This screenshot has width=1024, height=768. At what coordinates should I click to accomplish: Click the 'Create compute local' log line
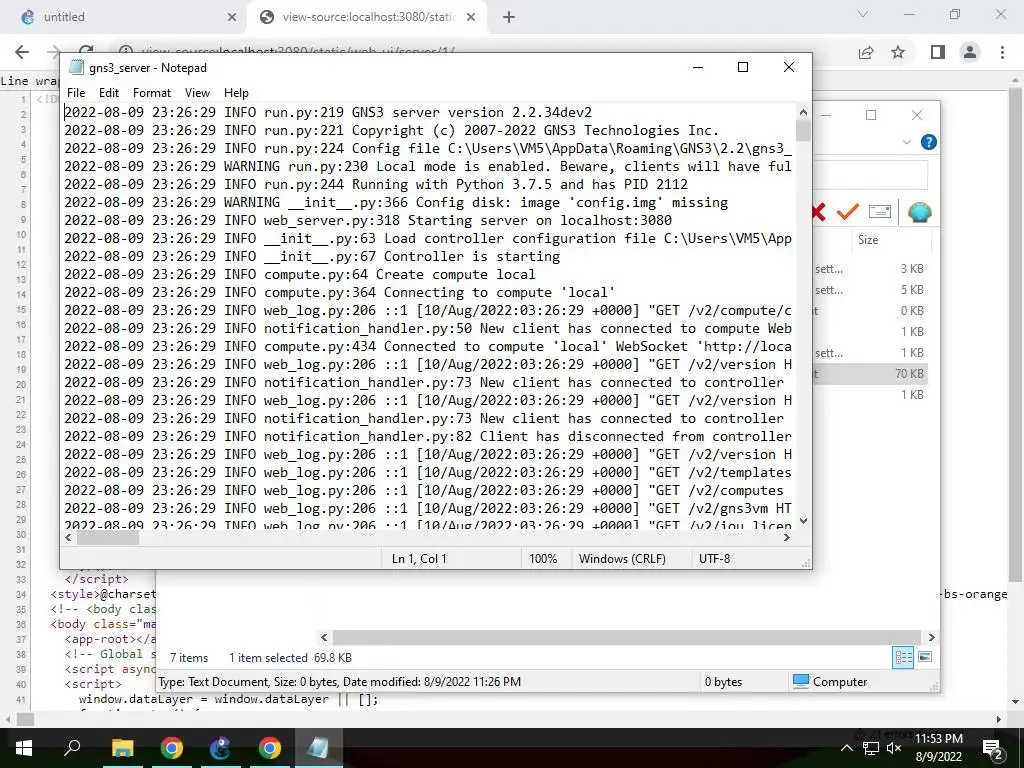[300, 274]
